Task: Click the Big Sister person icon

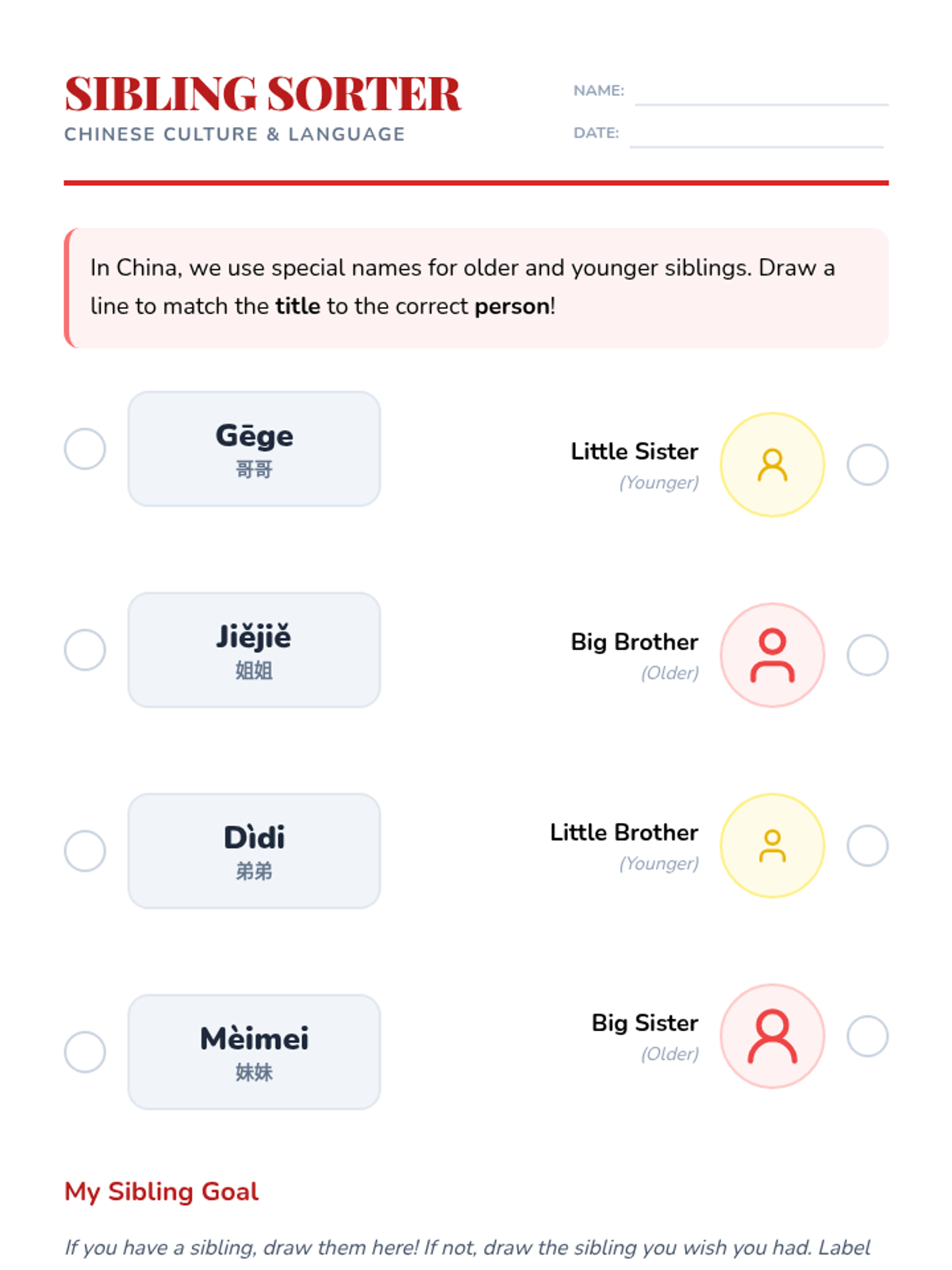Action: click(772, 1036)
